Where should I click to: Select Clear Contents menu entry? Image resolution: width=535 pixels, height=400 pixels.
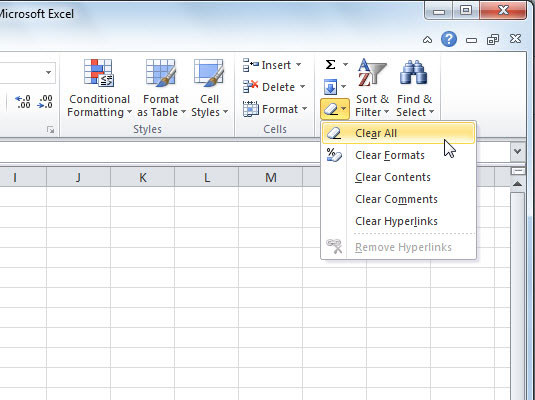click(398, 177)
